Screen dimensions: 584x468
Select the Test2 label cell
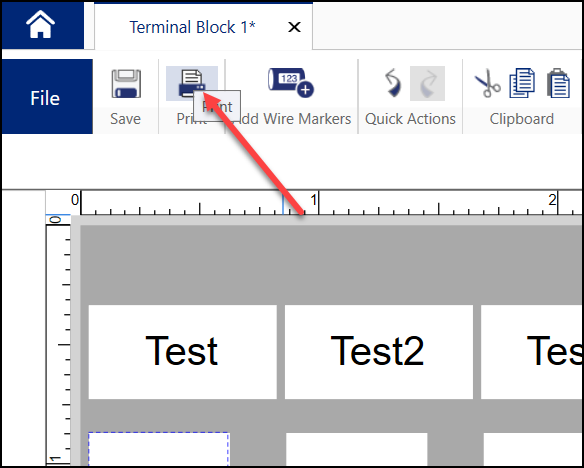[x=379, y=352]
